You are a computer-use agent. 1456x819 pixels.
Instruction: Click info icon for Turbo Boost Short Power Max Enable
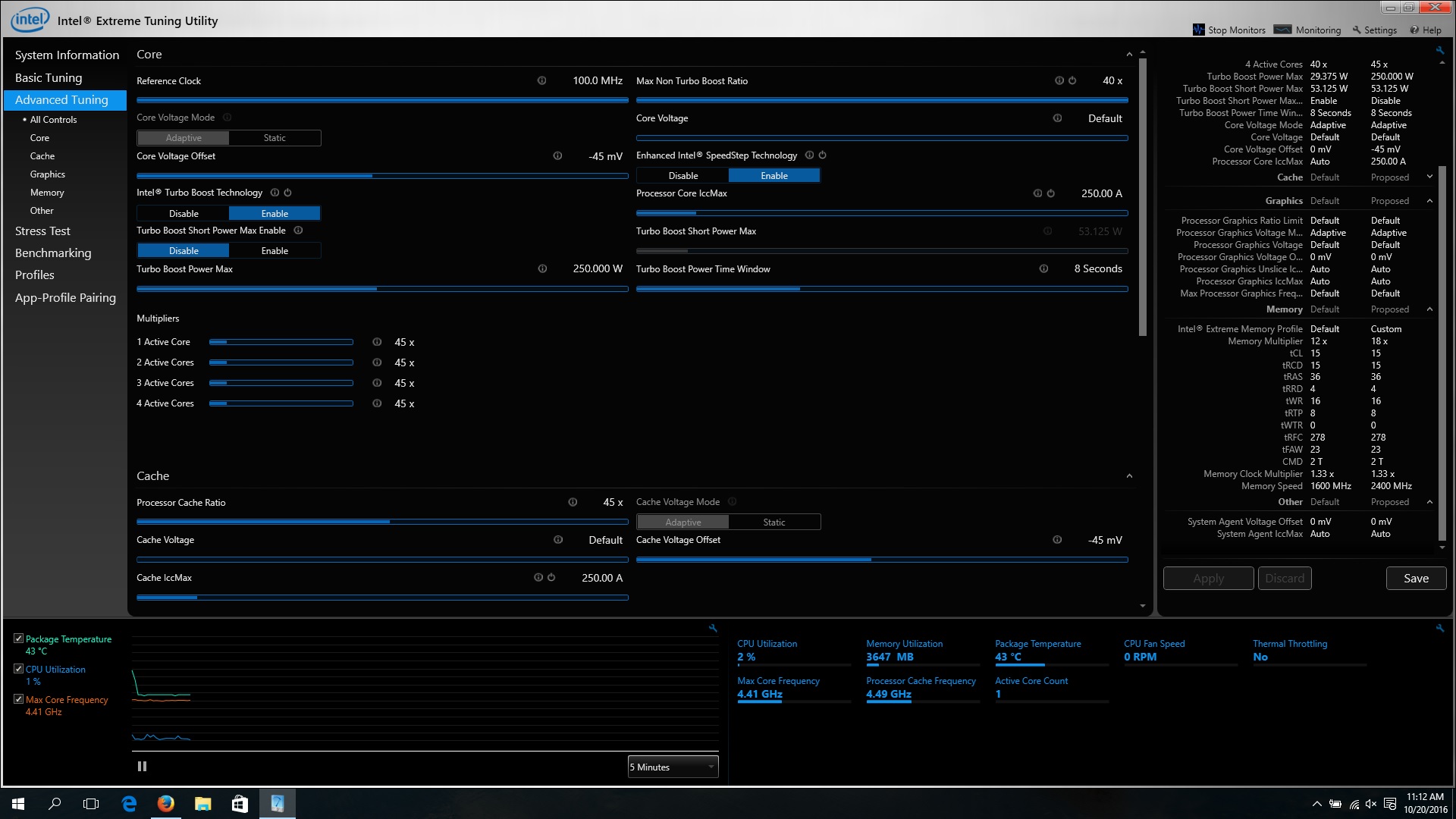tap(298, 231)
